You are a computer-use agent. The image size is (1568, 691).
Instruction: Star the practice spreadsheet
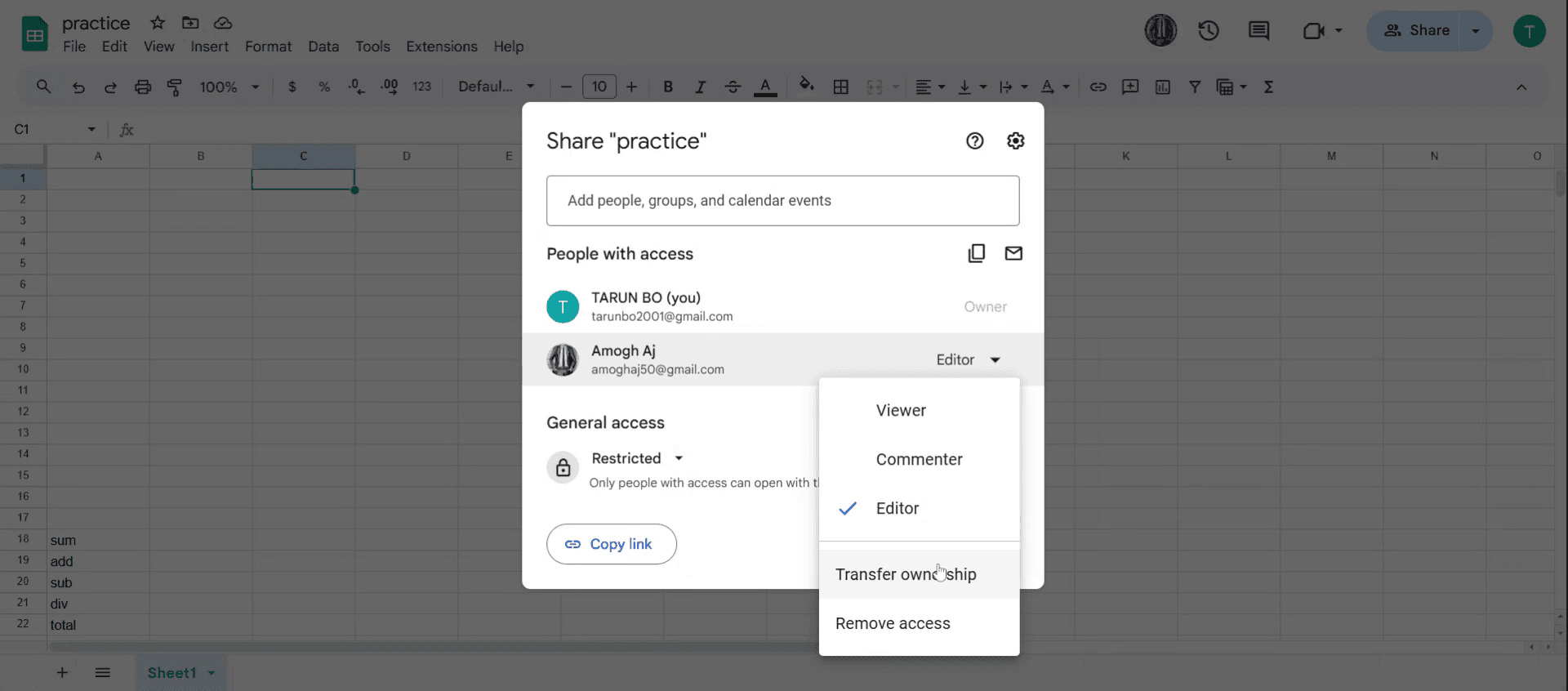(x=158, y=23)
